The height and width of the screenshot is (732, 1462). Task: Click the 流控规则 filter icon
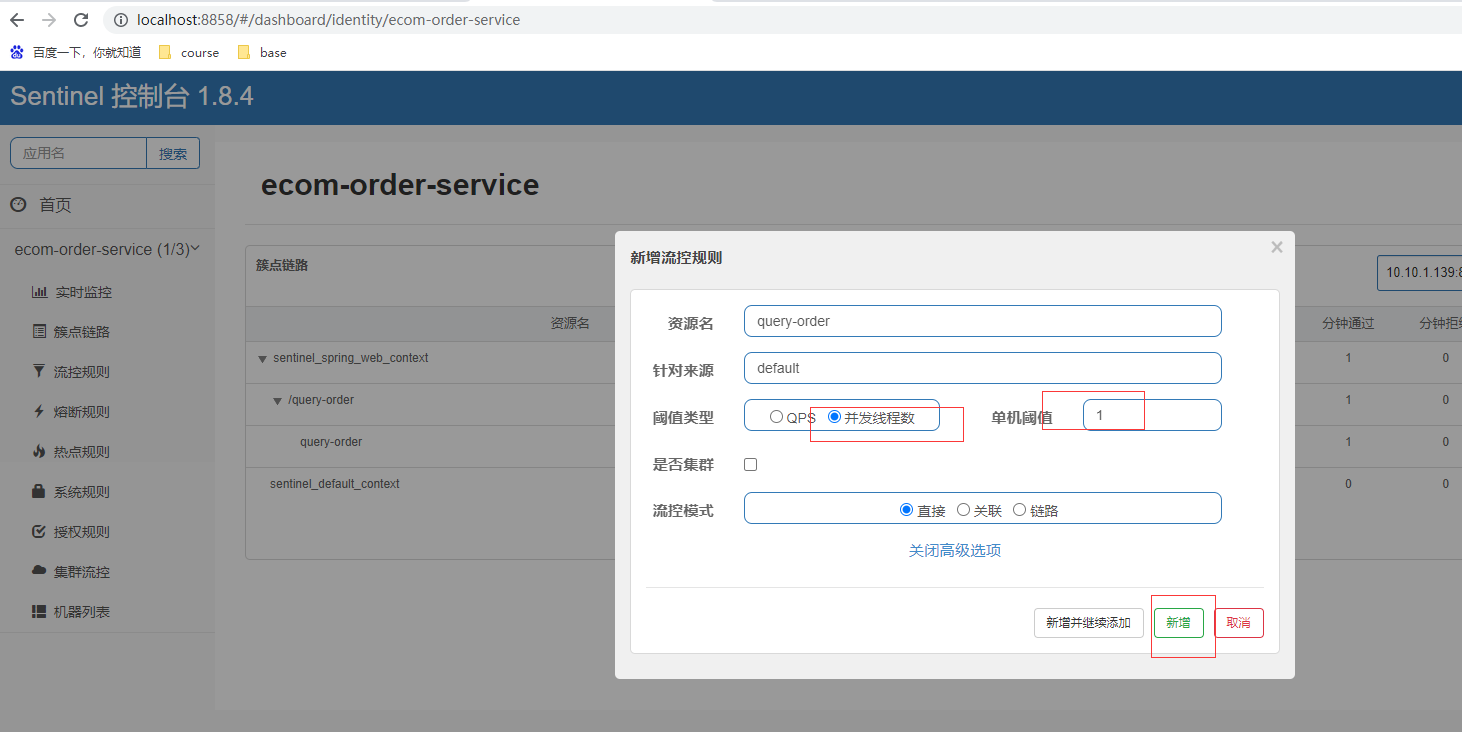pos(39,371)
